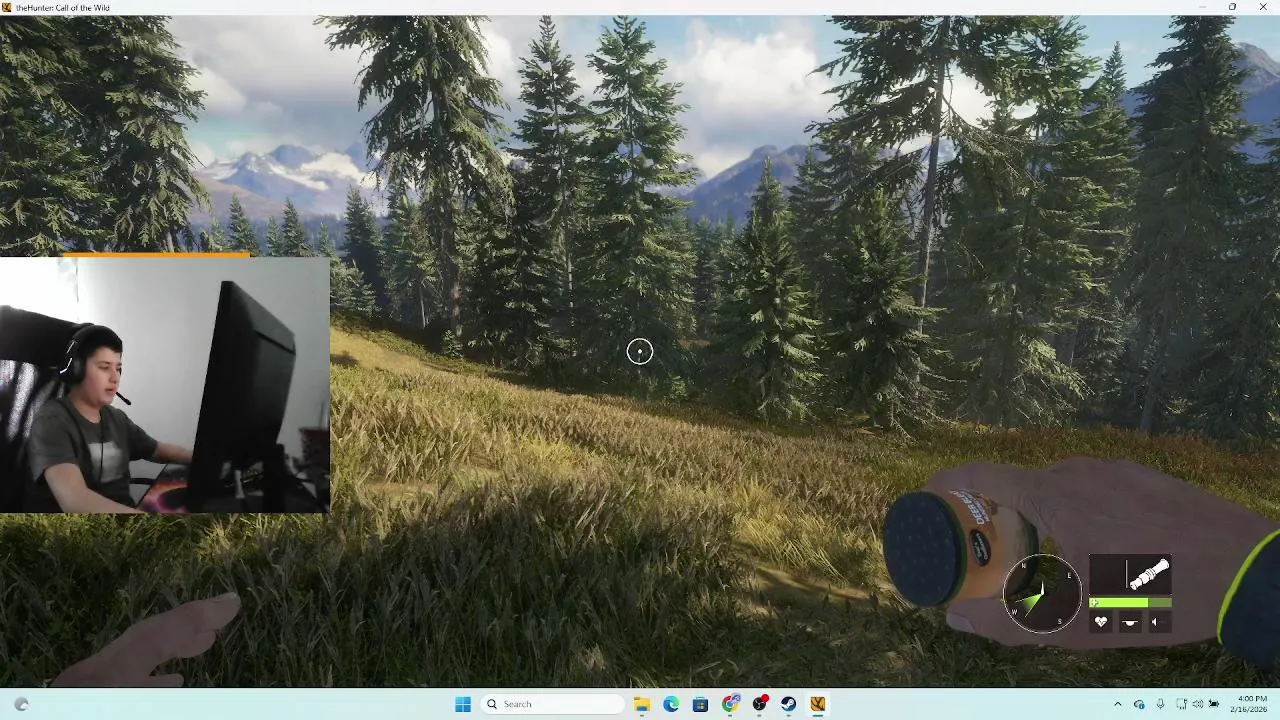Click the equipped caller item slot
Screen dimensions: 1280x720
(x=1130, y=575)
